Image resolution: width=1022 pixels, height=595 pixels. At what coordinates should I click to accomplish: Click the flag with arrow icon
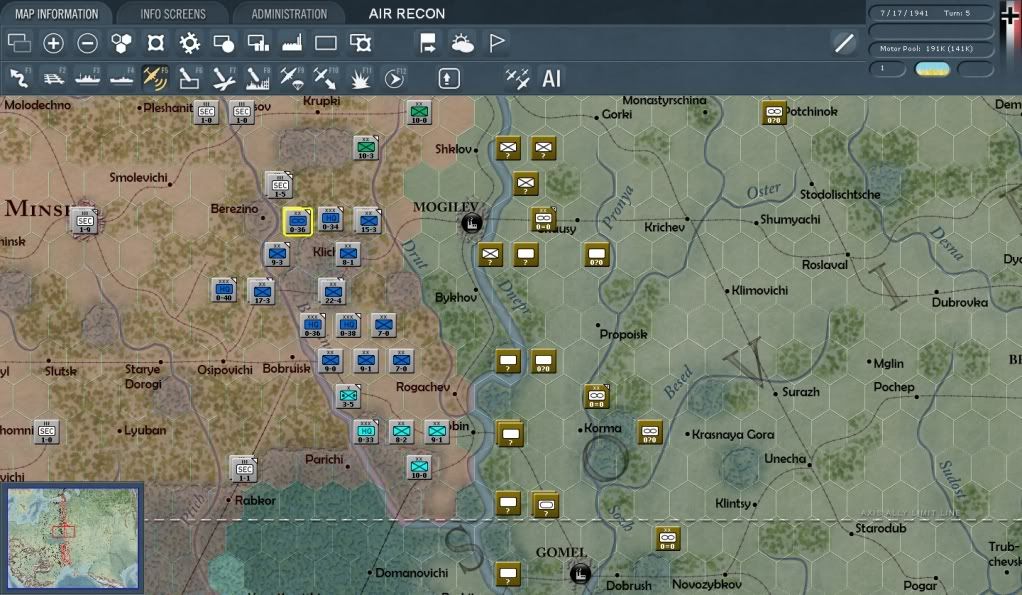click(428, 43)
